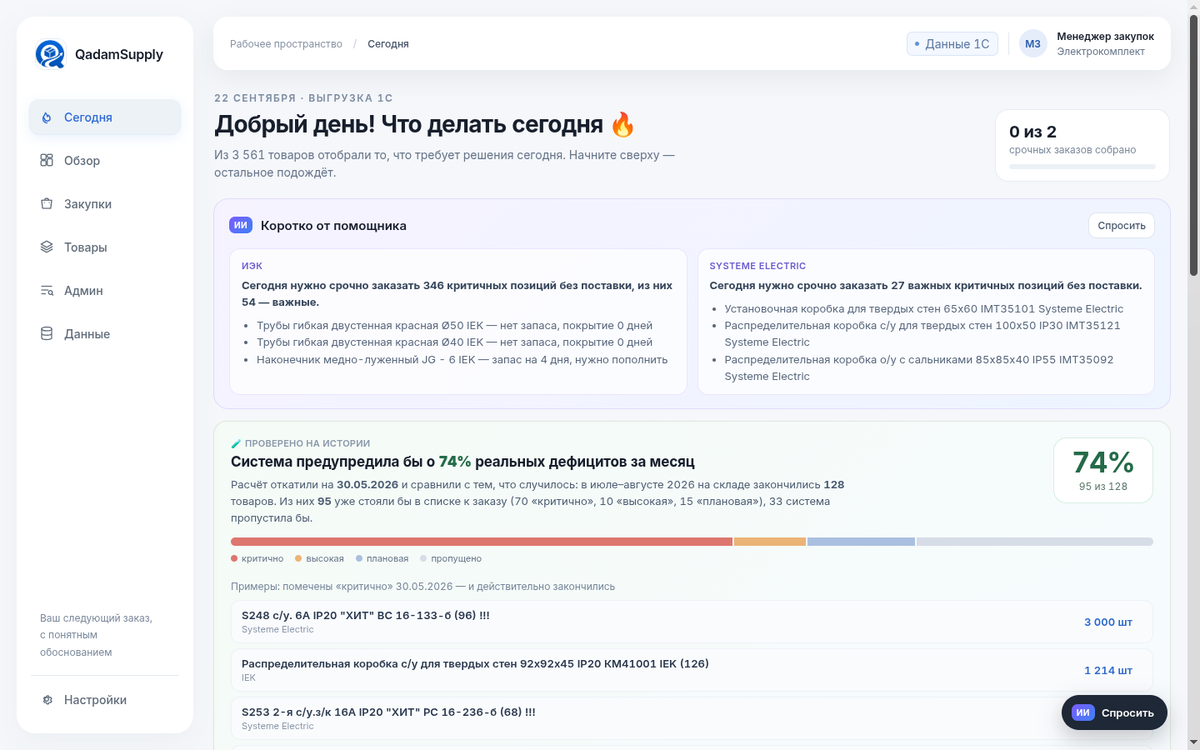Click the Данные 1С status button
Screen dimensions: 1200x750
coord(952,44)
